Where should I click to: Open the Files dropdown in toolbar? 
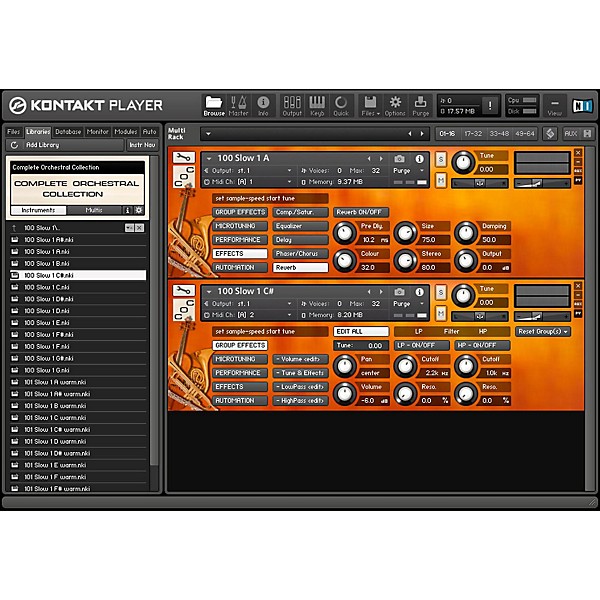click(370, 105)
